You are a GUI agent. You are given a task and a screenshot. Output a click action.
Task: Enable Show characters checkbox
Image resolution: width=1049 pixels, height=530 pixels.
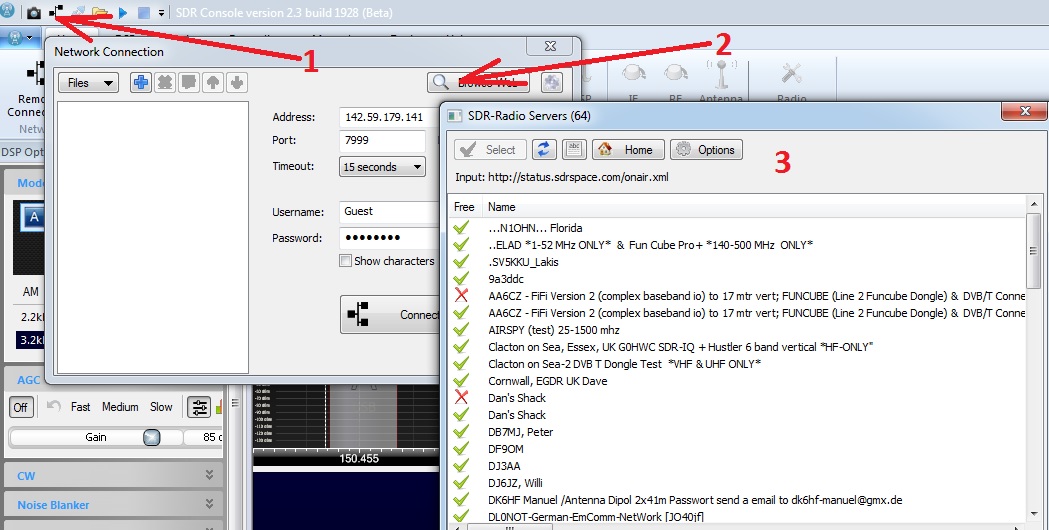(x=346, y=261)
